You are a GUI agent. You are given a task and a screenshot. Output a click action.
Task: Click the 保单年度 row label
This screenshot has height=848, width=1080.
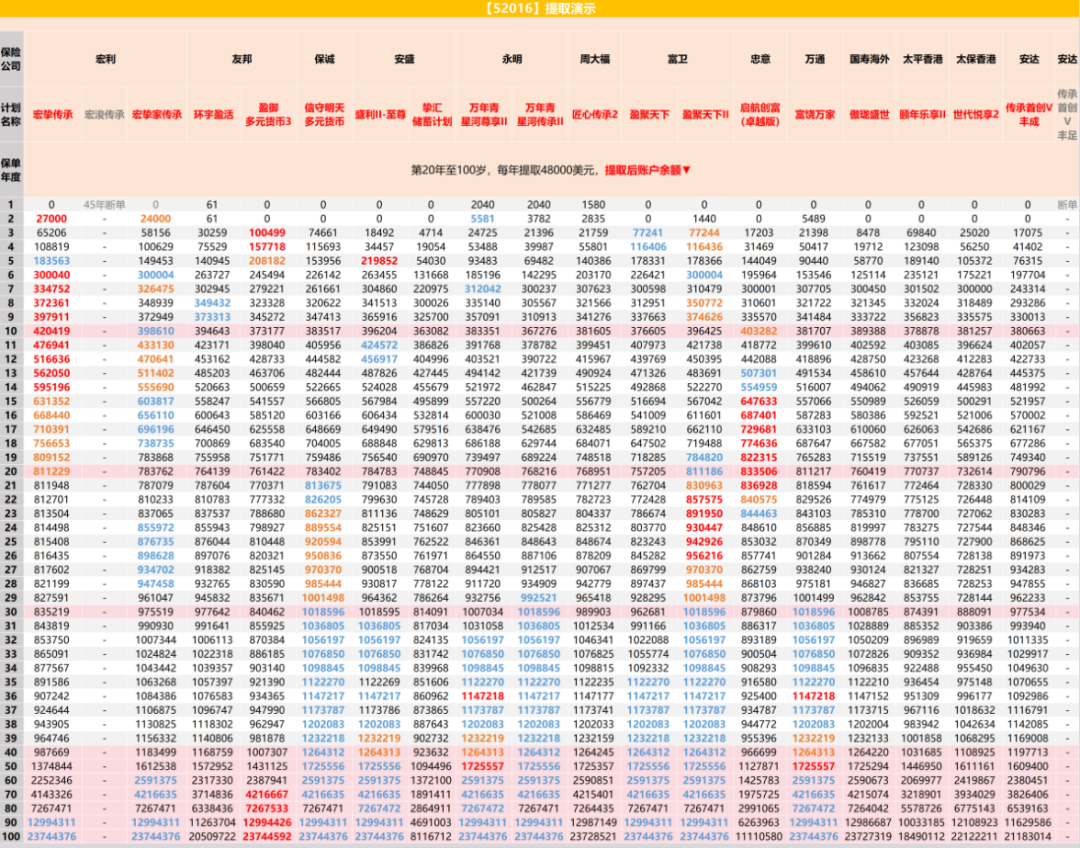coord(11,169)
